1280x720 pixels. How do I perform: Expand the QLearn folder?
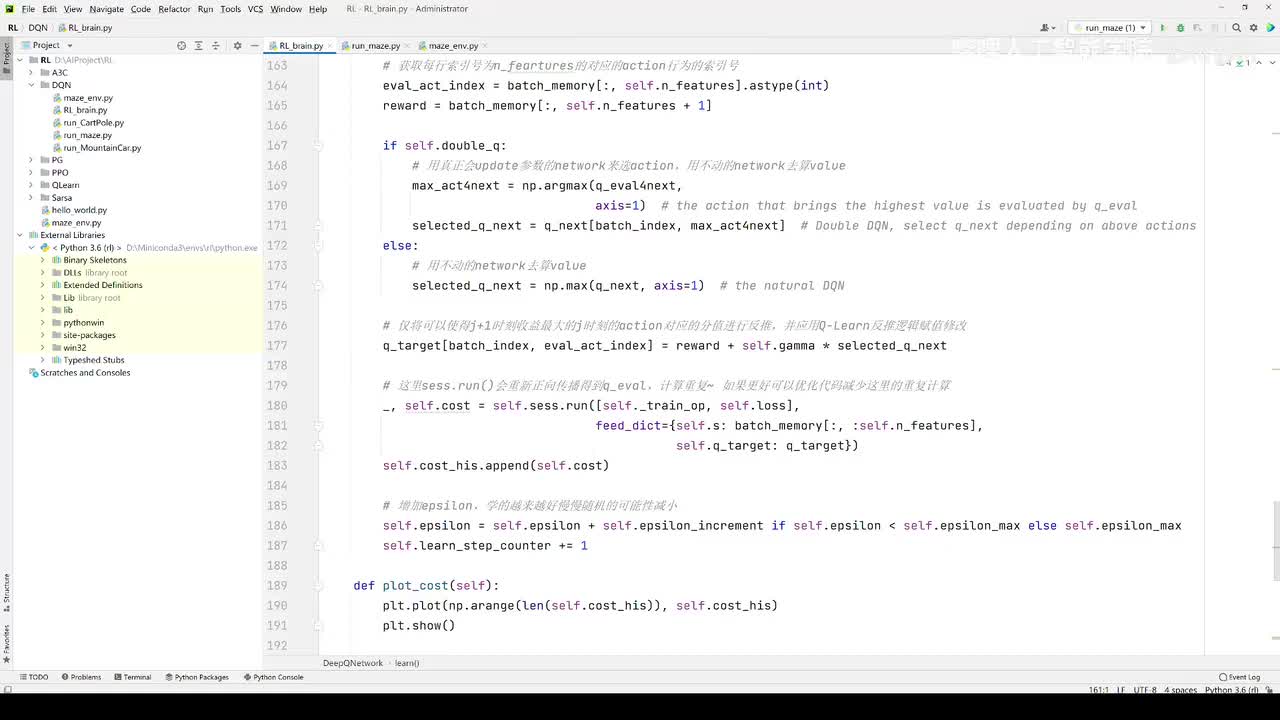(31, 185)
